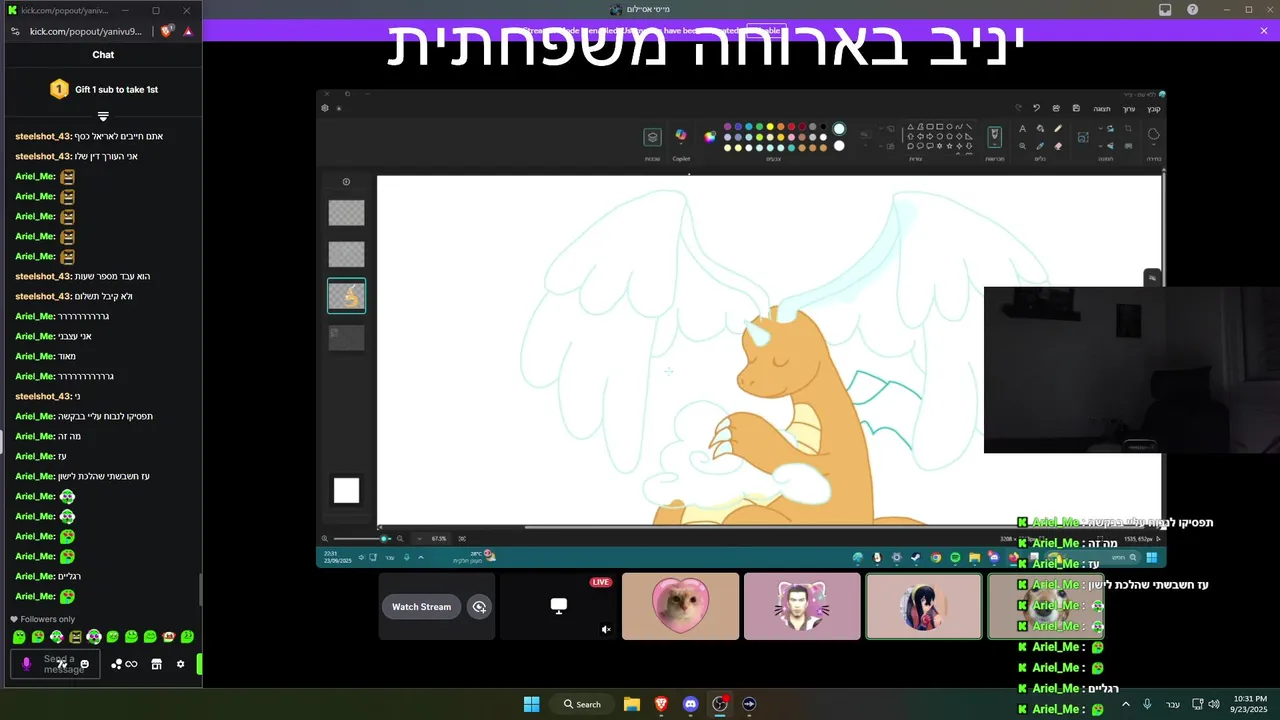This screenshot has height=720, width=1280.
Task: Click the Followers only label
Action: (x=47, y=619)
